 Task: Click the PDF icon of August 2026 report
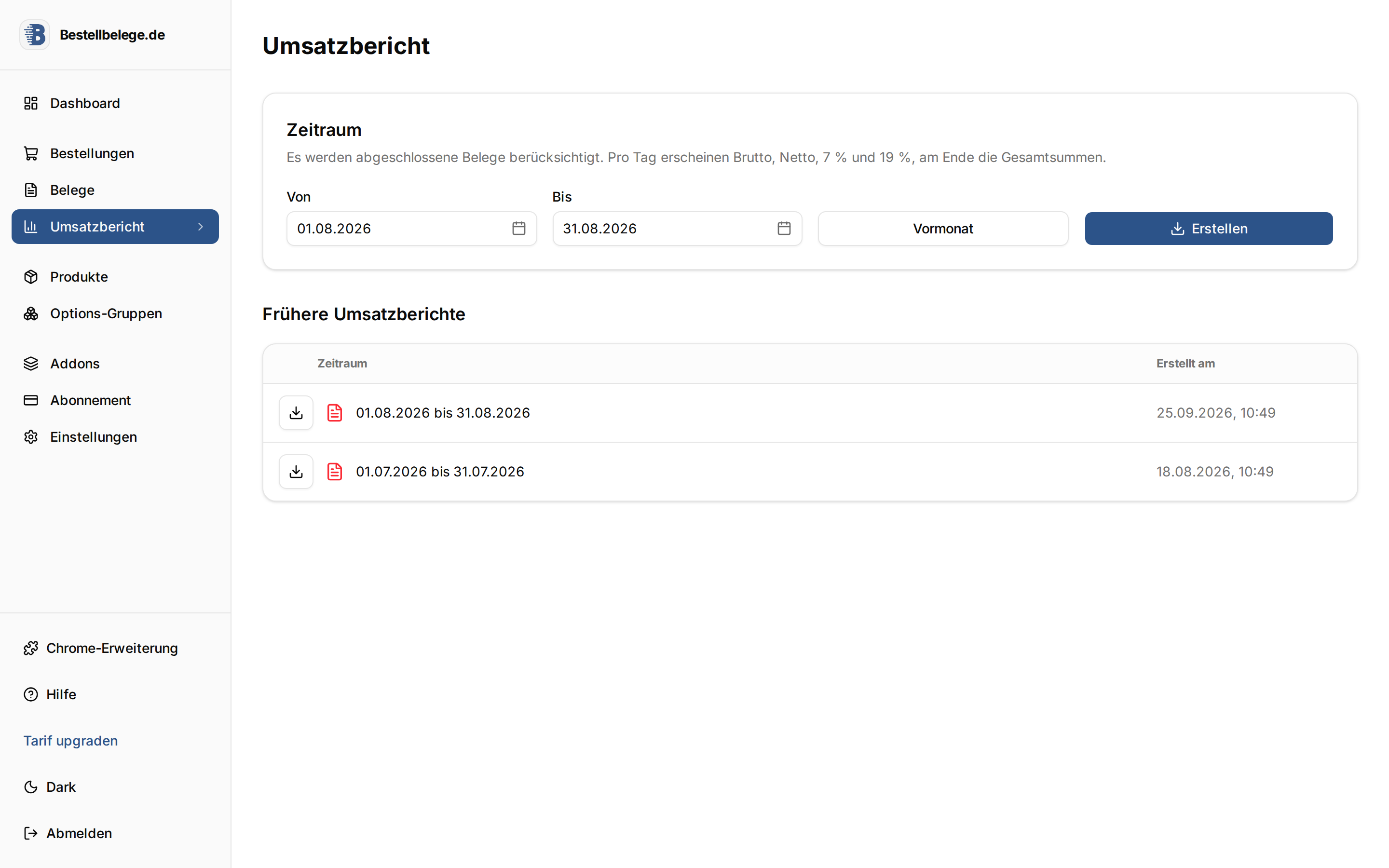[x=335, y=413]
